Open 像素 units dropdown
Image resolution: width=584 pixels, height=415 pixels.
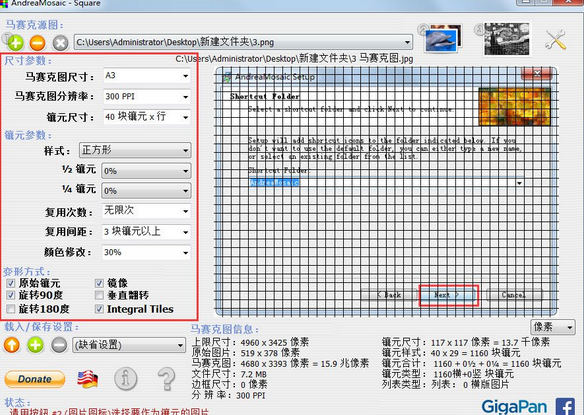(553, 327)
